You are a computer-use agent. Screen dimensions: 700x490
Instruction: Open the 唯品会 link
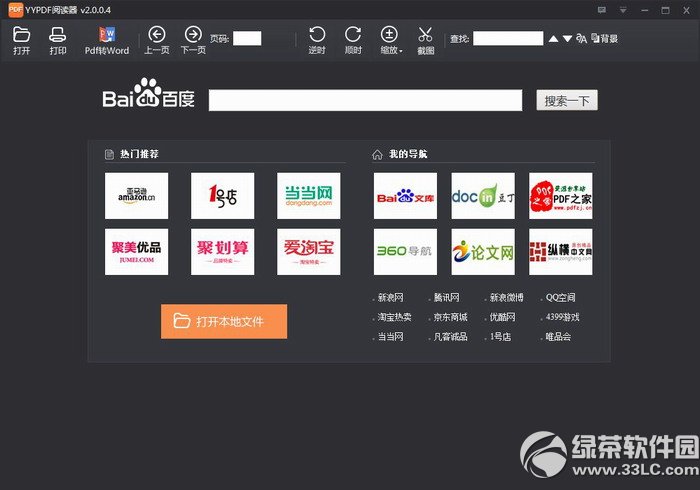[558, 337]
